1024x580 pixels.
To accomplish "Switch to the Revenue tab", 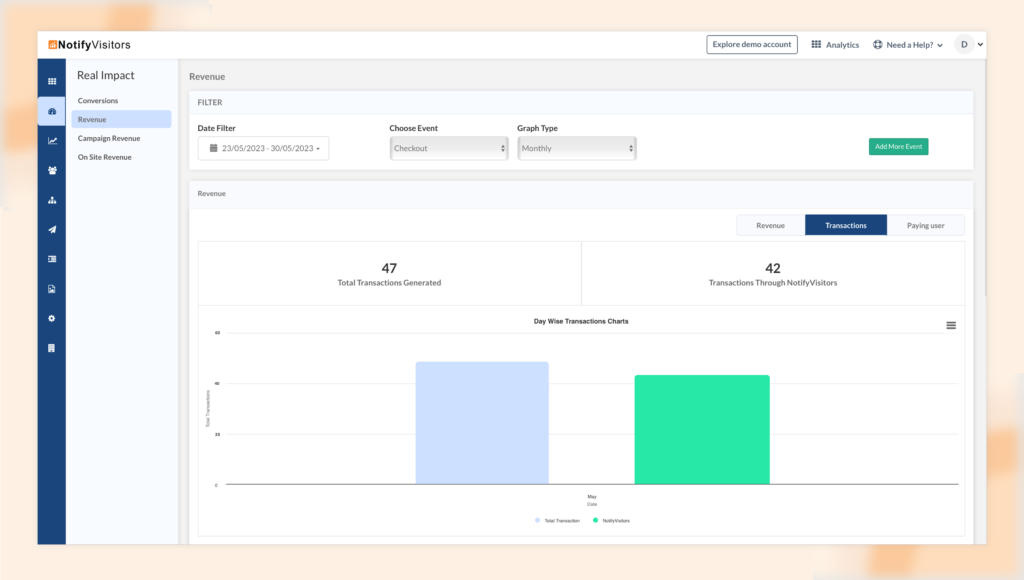I will [x=771, y=225].
